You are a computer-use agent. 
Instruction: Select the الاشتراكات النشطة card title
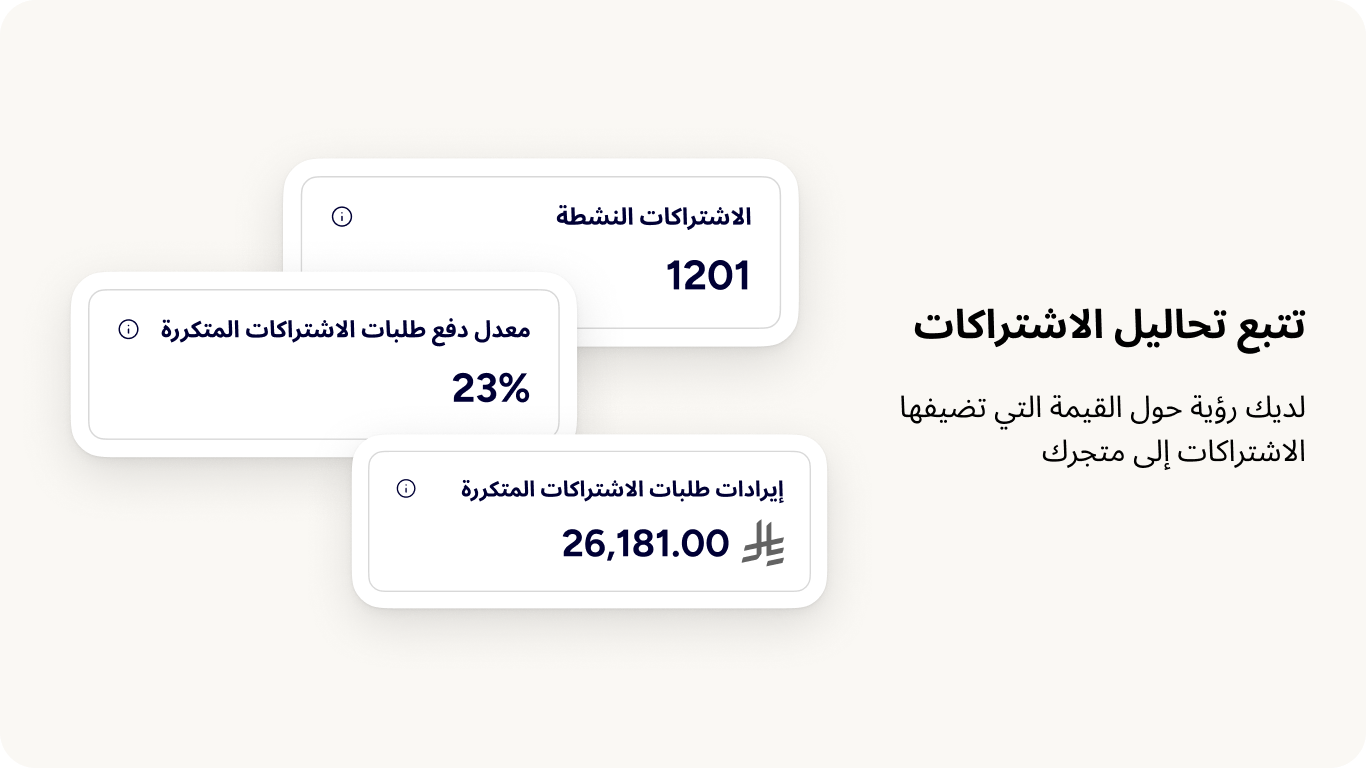click(654, 216)
